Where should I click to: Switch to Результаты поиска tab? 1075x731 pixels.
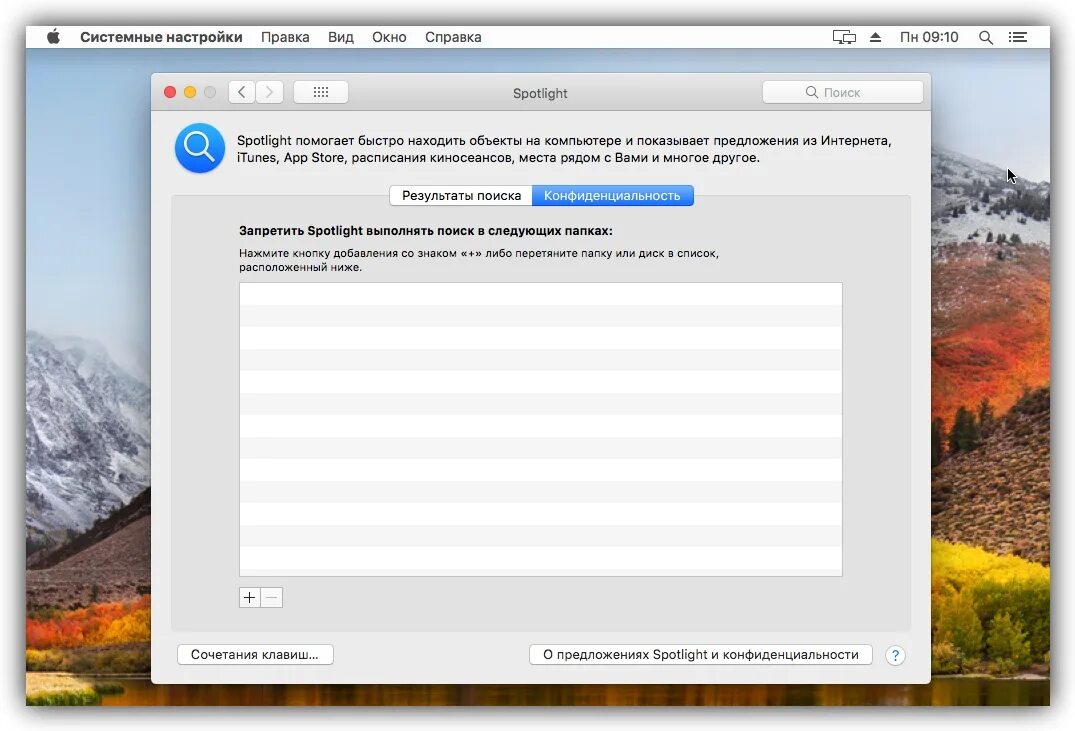(461, 195)
